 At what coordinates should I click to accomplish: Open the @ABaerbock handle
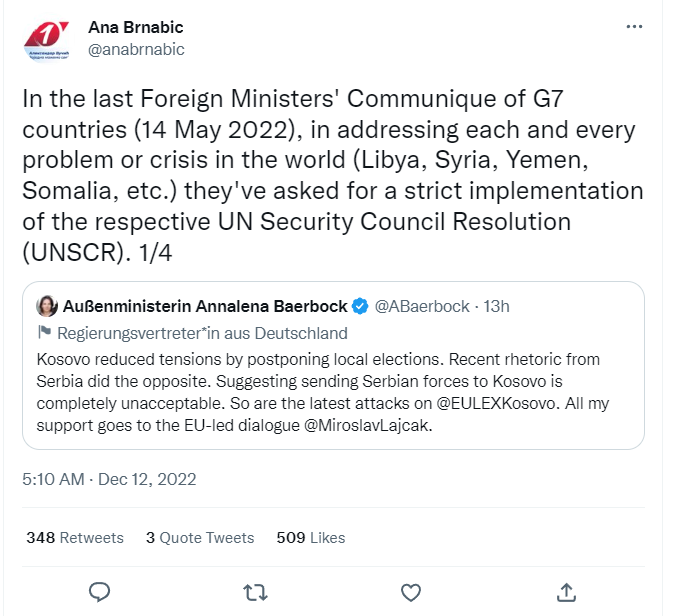tap(421, 306)
